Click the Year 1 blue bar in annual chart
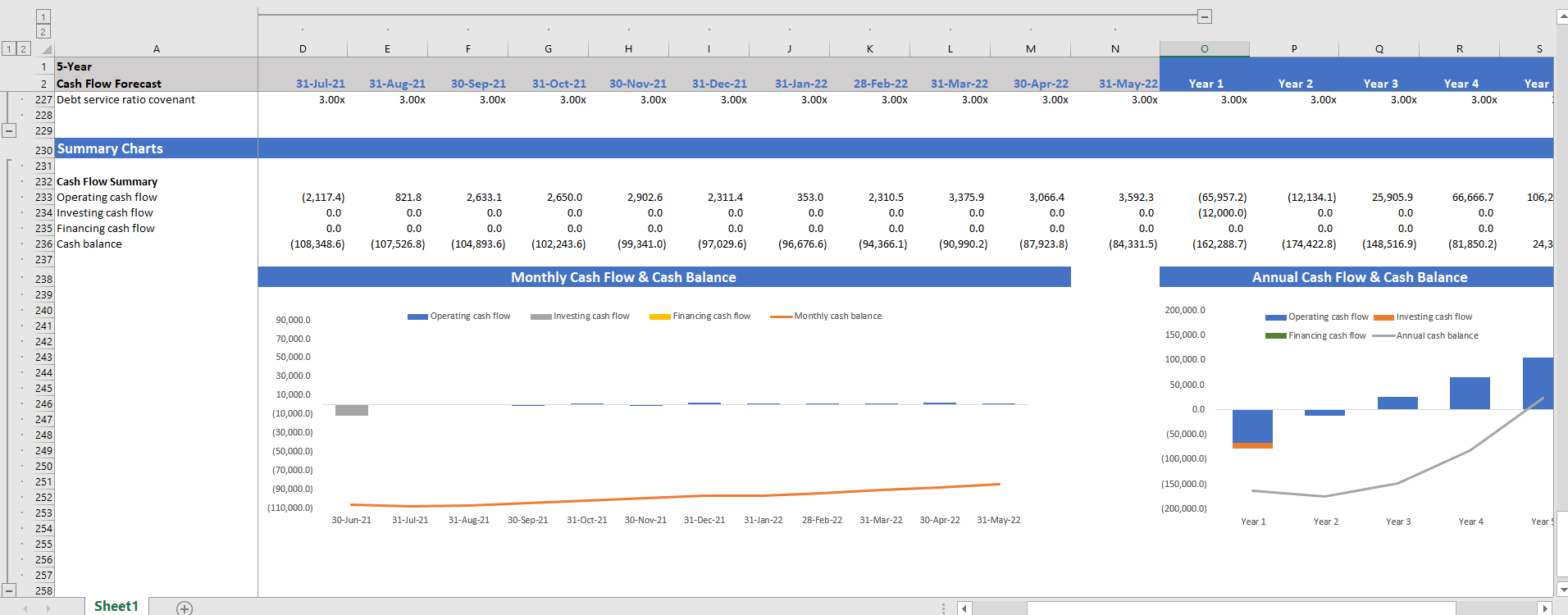Image resolution: width=1568 pixels, height=615 pixels. coord(1252,426)
